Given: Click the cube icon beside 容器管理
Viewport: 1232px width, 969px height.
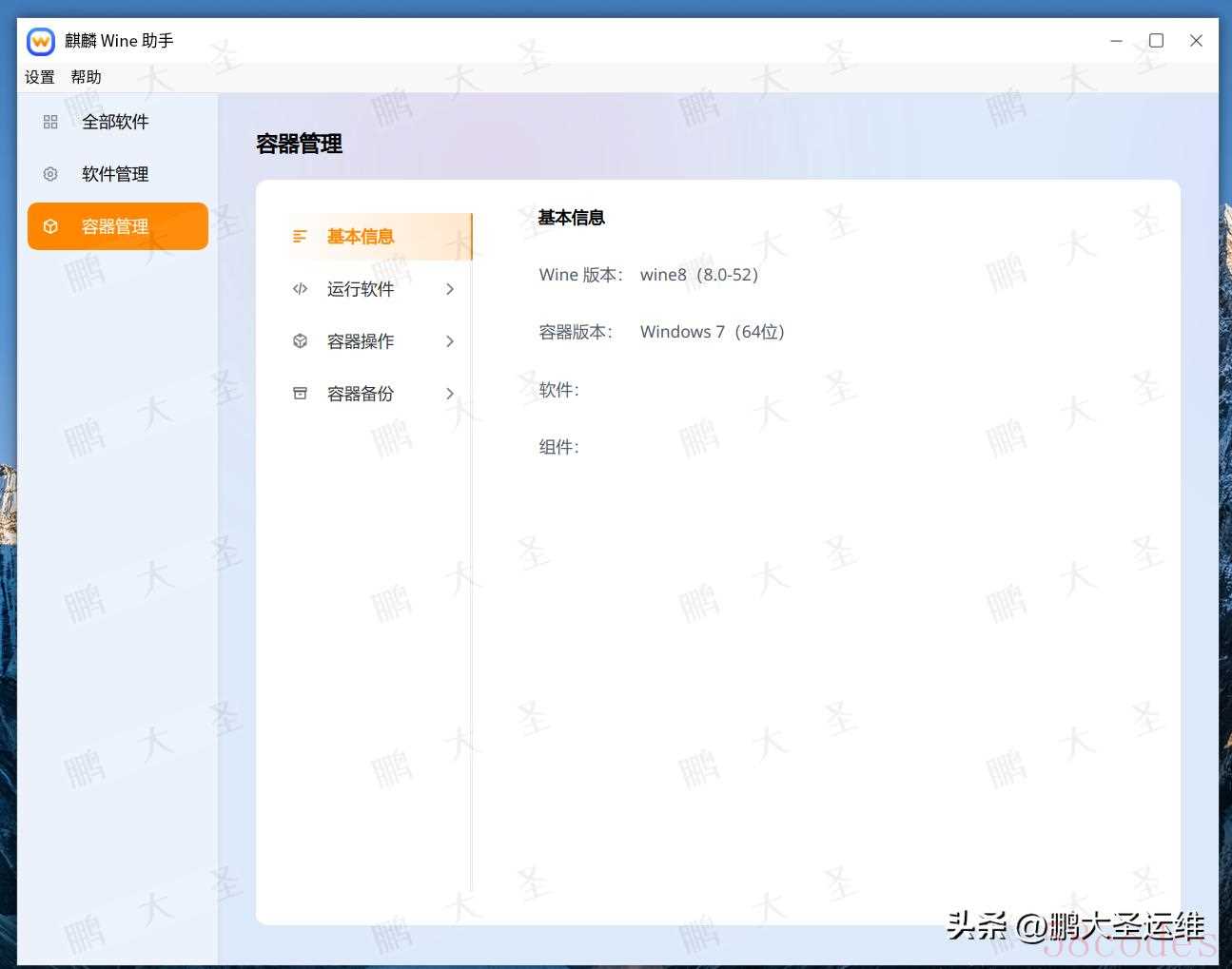Looking at the screenshot, I should coord(50,226).
